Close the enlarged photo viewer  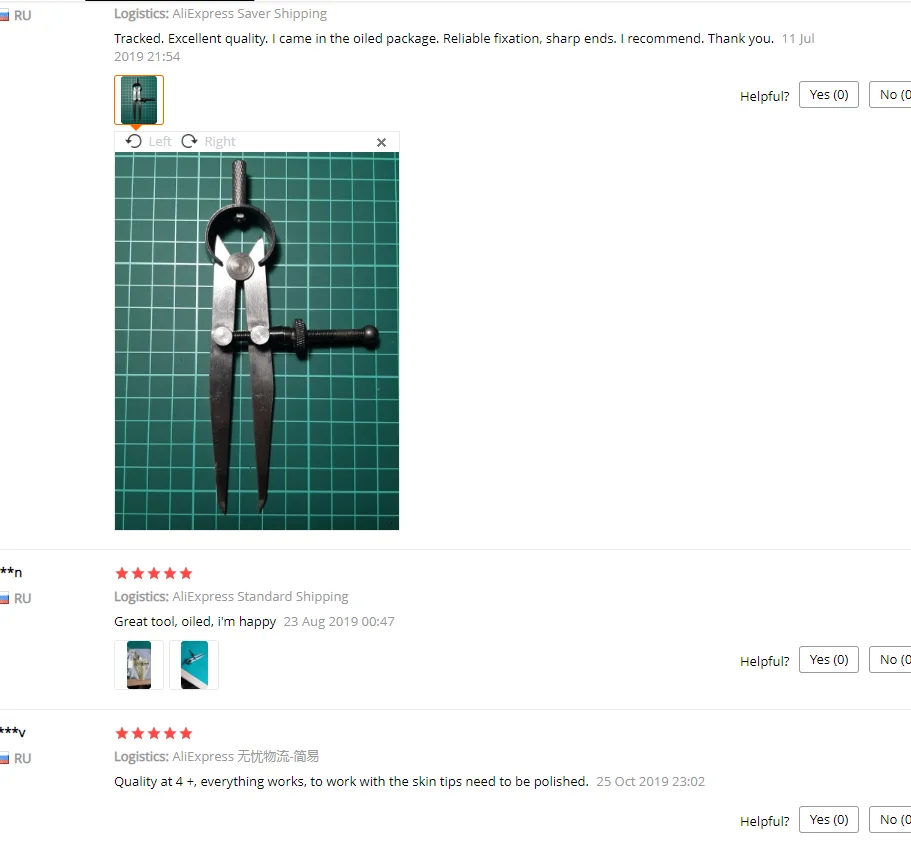[x=381, y=142]
